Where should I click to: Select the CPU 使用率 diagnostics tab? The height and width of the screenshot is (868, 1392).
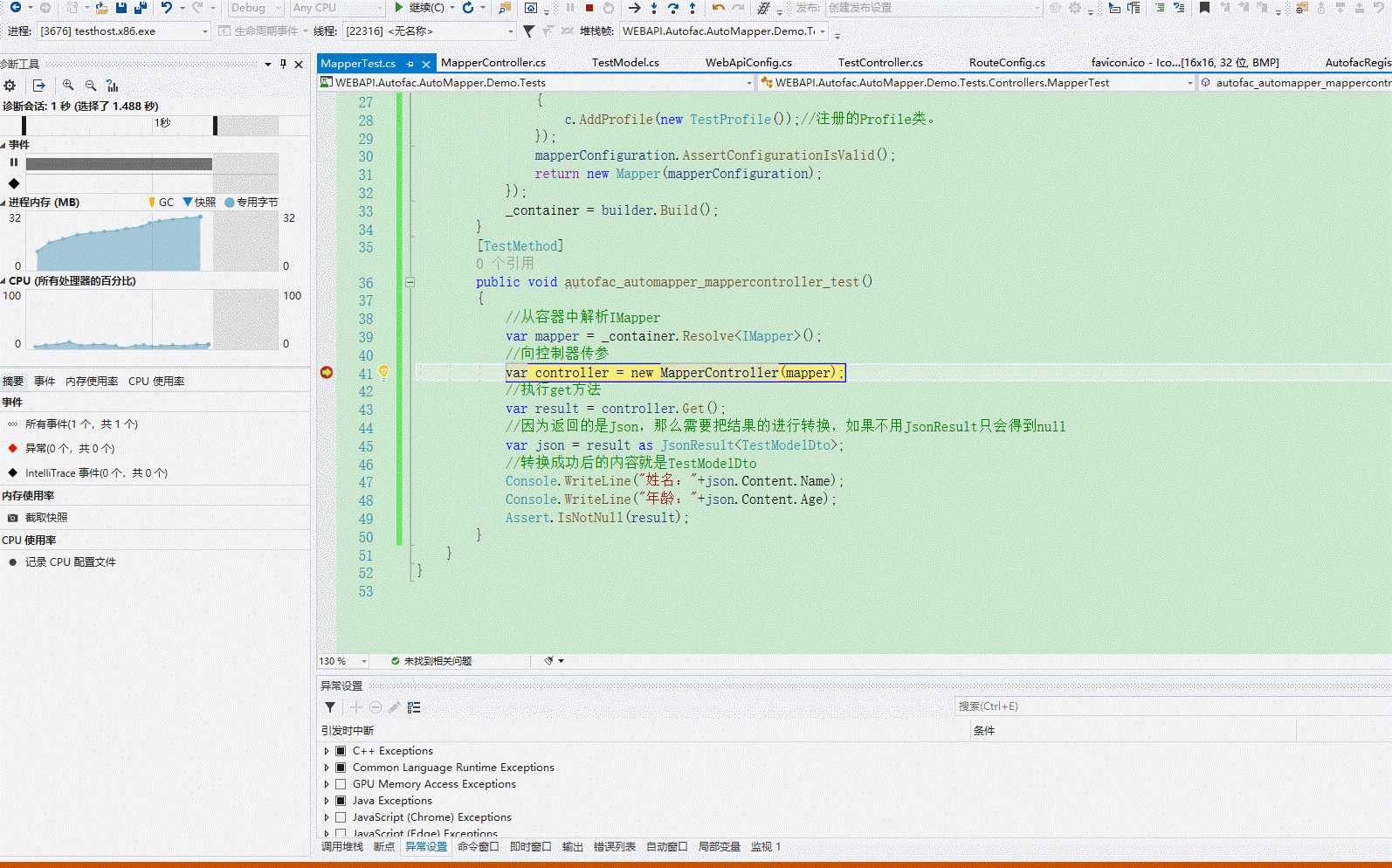tap(156, 382)
